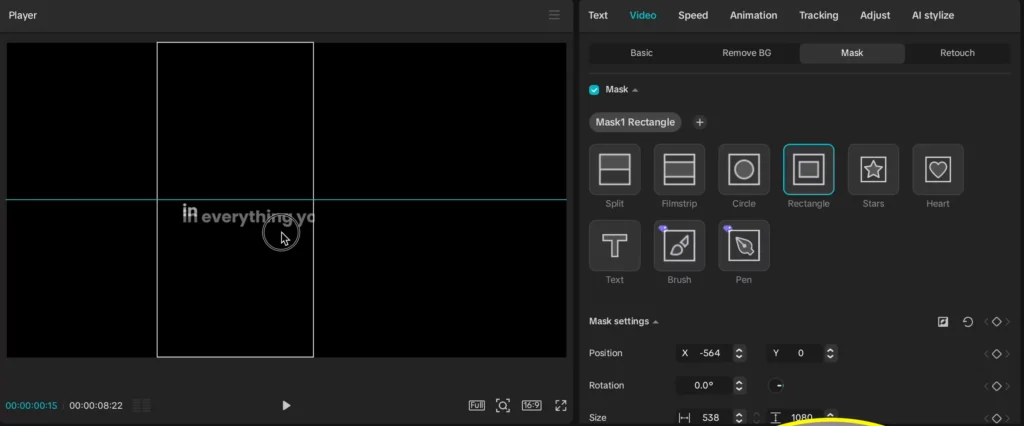Click the Rotation value field
Viewport: 1024px width, 426px height.
click(705, 385)
